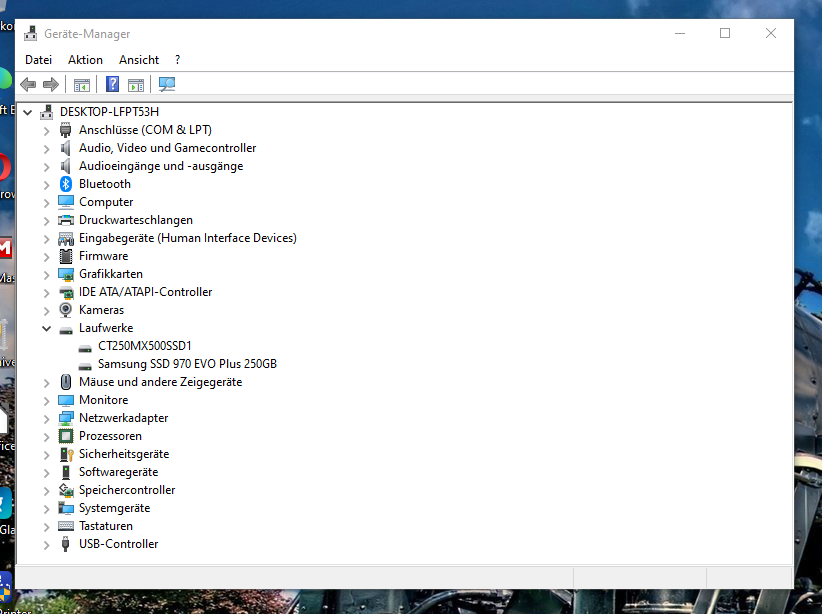
Task: Click the Prozessoren CPU icon
Action: point(66,436)
